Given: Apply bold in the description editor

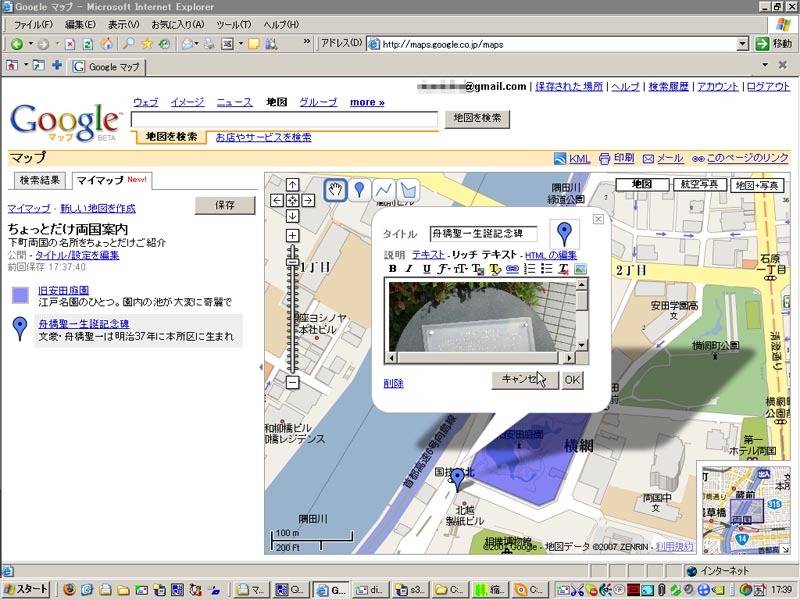Looking at the screenshot, I should (392, 268).
